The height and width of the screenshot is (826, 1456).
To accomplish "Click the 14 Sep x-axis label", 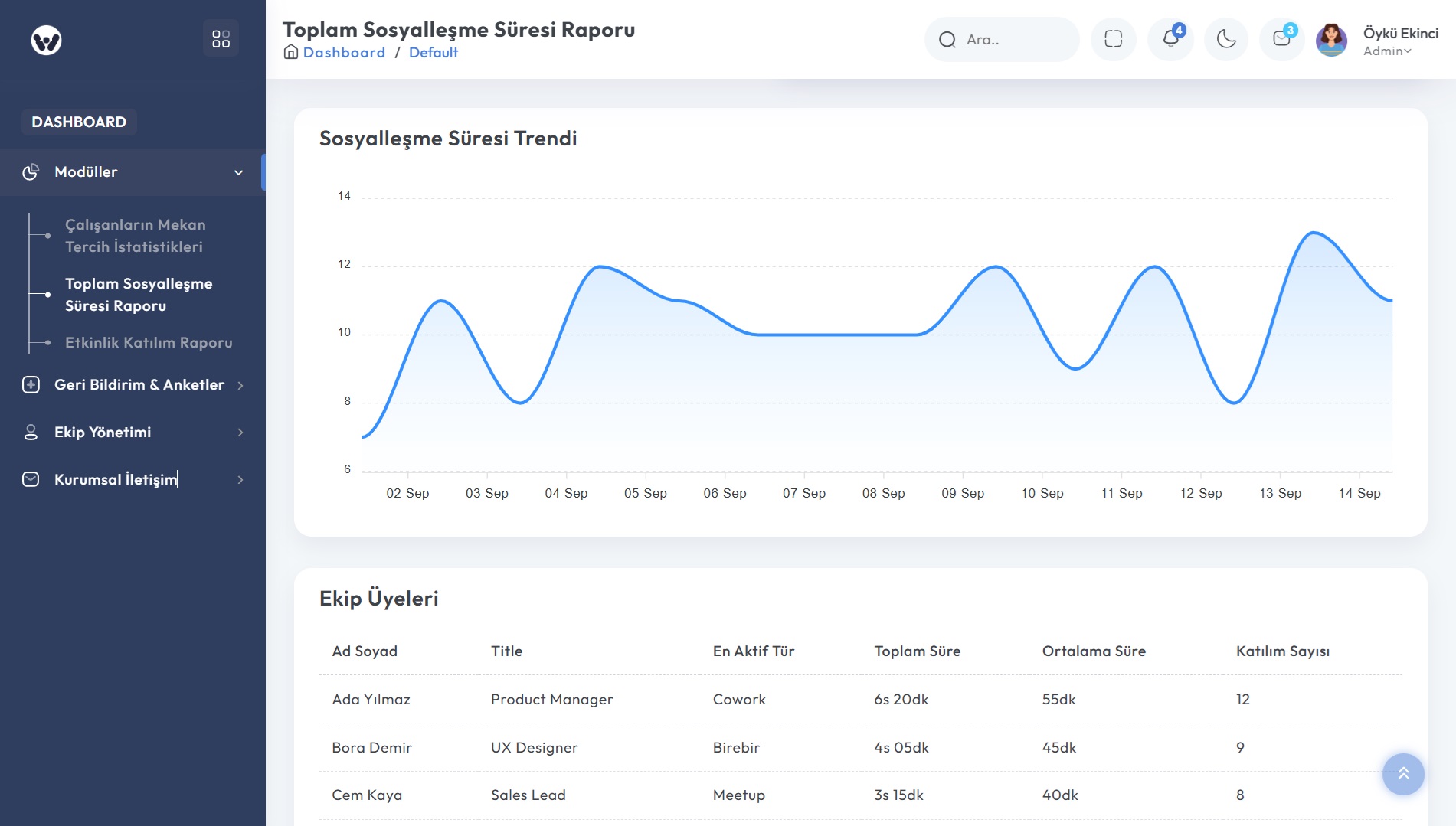I will click(x=1359, y=494).
